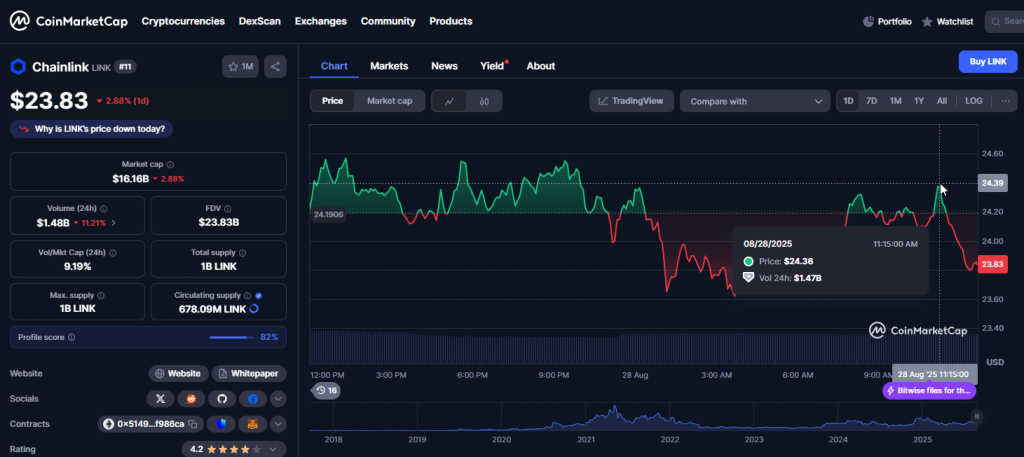
Task: Click the blue shield wallet icon
Action: [221, 424]
